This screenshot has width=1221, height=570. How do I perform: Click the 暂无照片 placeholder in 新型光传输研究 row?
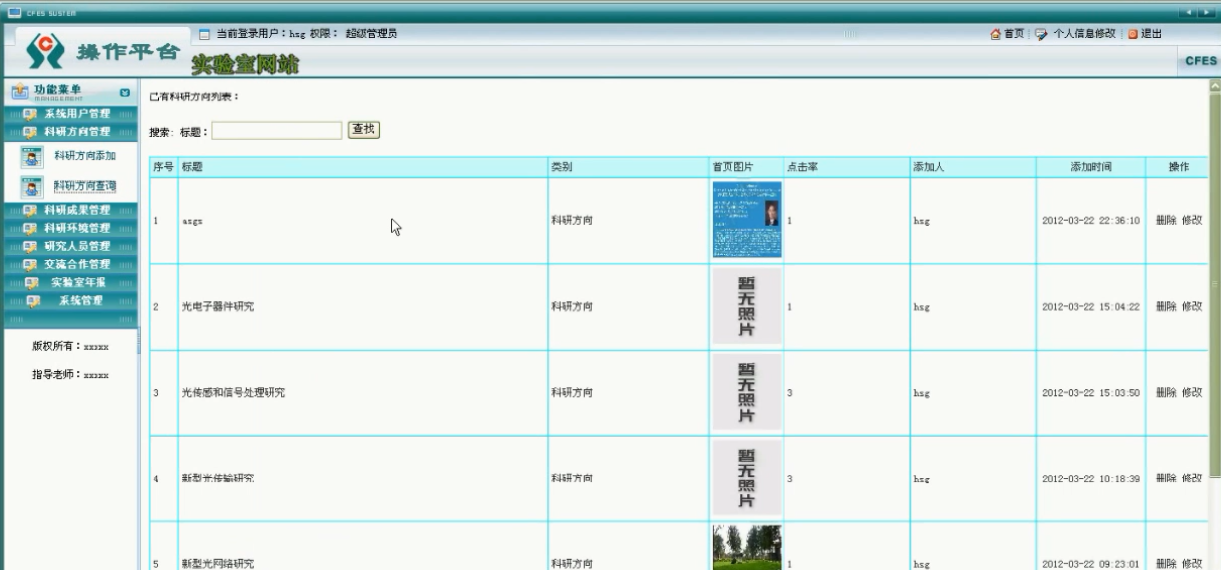pos(747,478)
